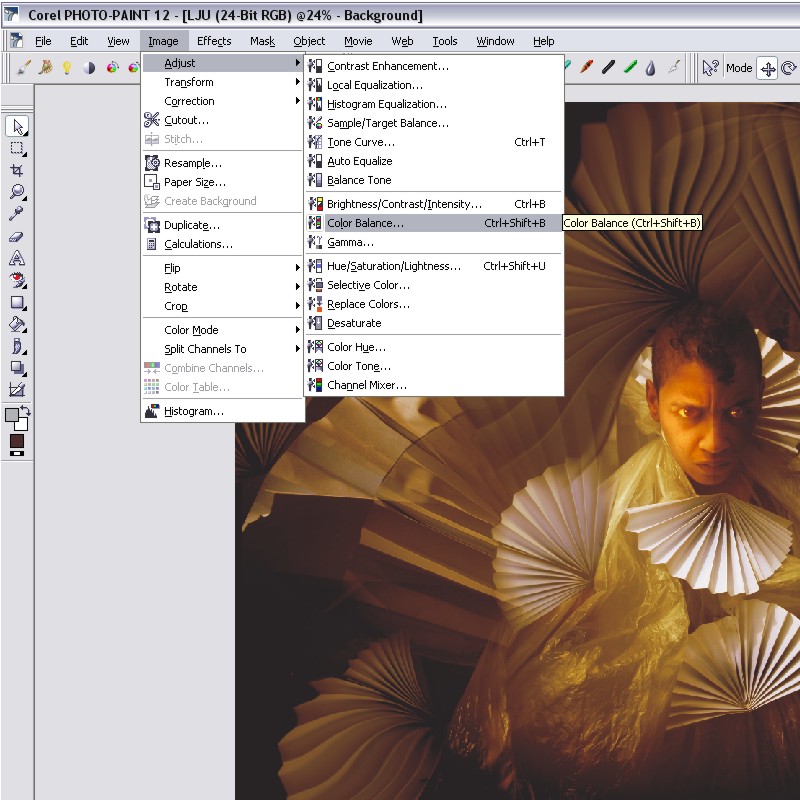Expand the Color Mode submenu

222,330
